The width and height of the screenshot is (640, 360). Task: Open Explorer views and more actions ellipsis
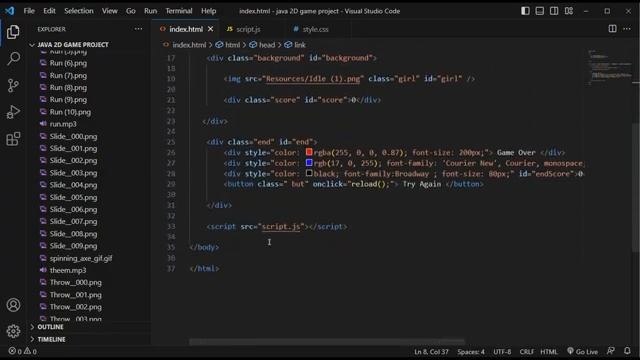click(x=138, y=29)
